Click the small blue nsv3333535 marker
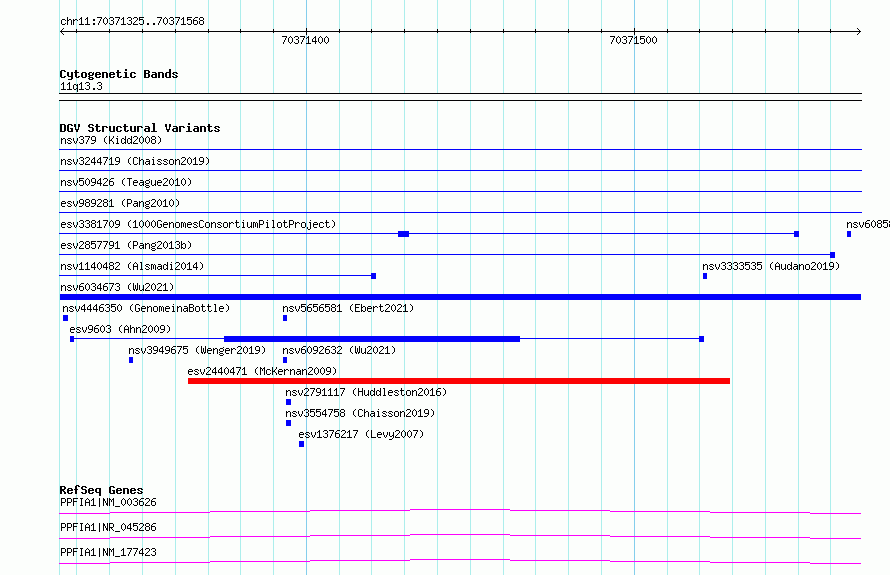This screenshot has height=575, width=890. coord(705,276)
